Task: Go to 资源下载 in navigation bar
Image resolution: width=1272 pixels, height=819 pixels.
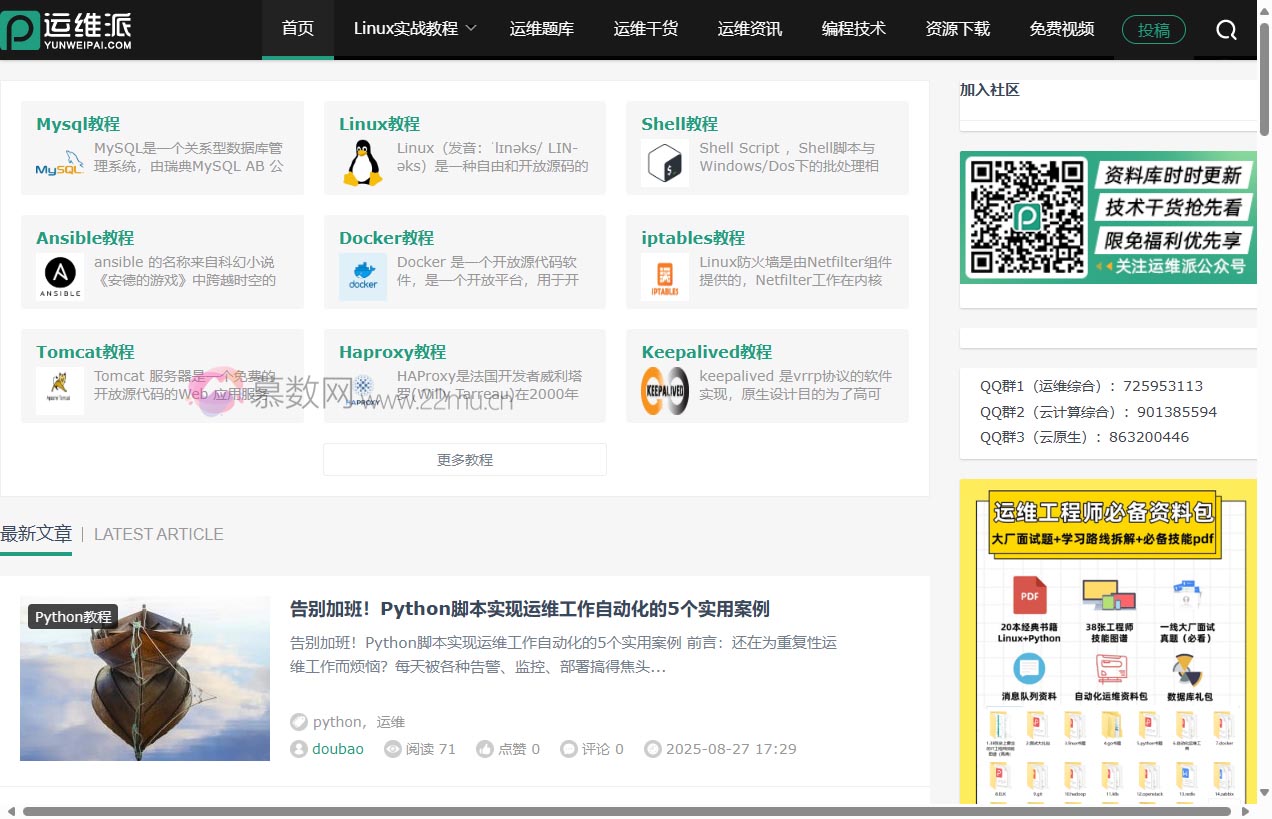Action: point(957,29)
